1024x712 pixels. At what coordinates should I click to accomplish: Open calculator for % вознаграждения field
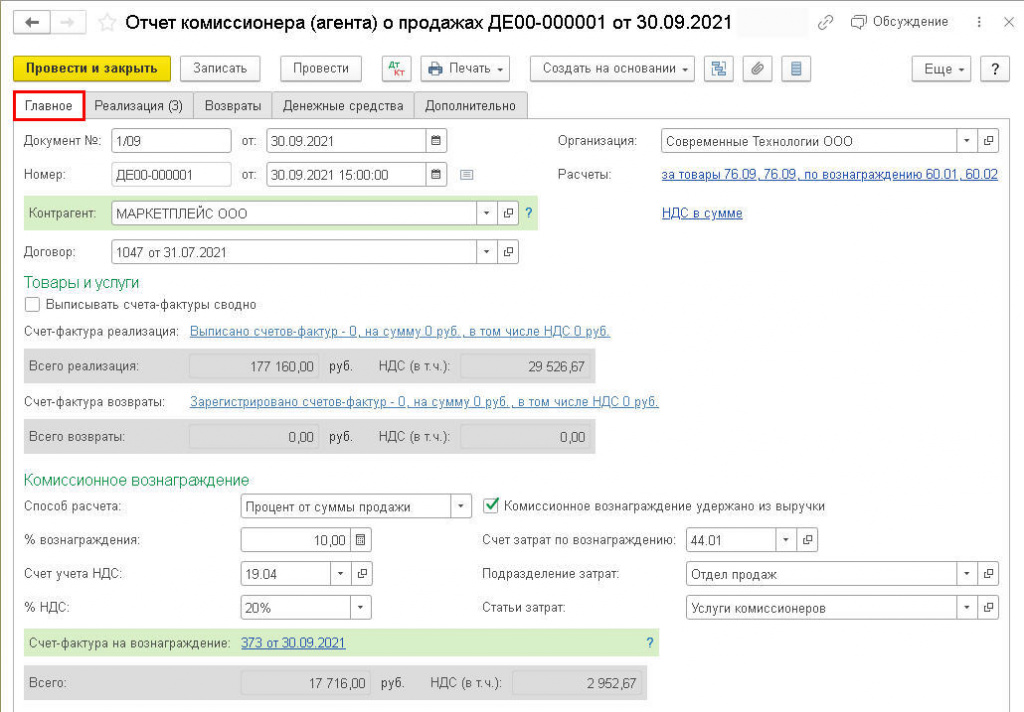pyautogui.click(x=361, y=540)
